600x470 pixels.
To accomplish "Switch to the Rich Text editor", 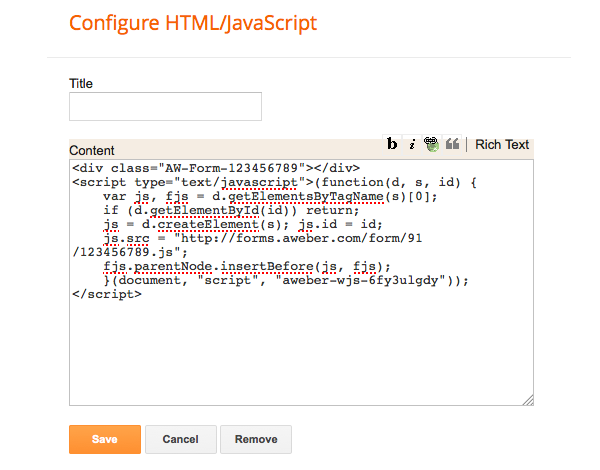I will tap(502, 145).
